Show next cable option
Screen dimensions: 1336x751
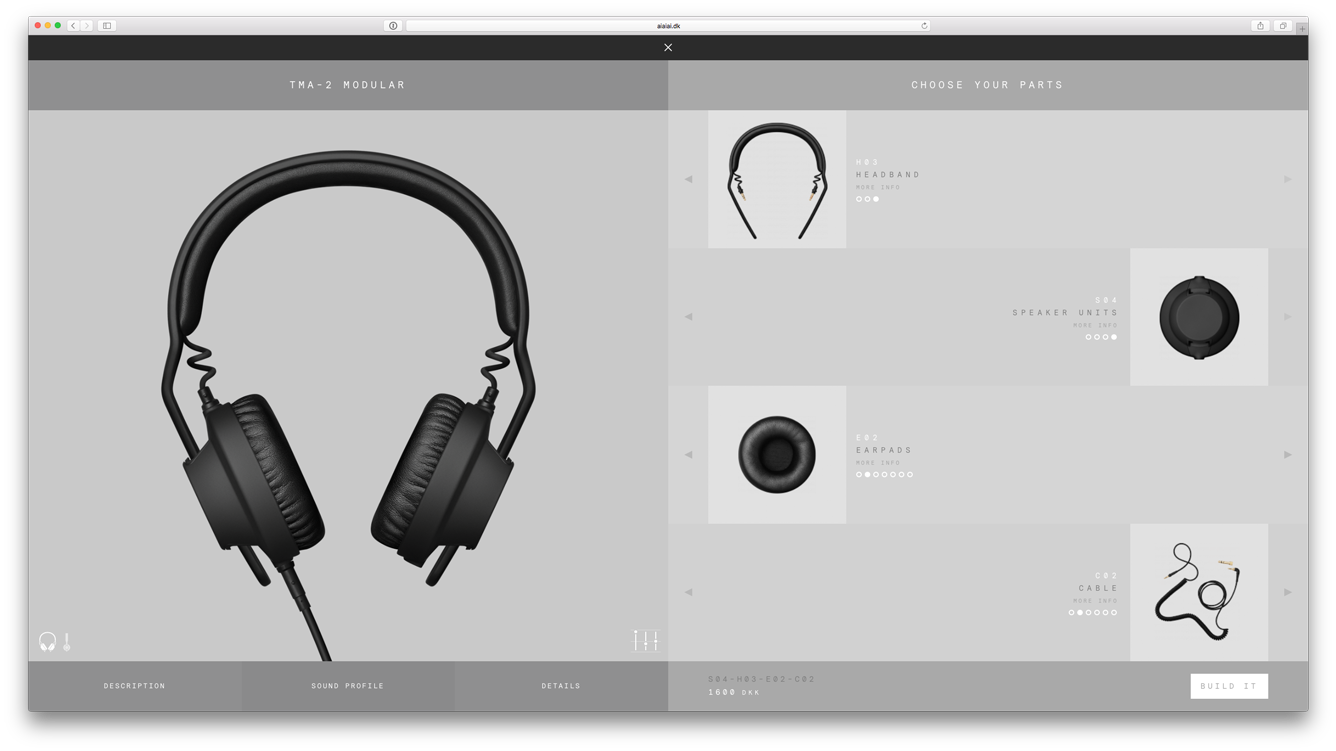[x=1288, y=592]
